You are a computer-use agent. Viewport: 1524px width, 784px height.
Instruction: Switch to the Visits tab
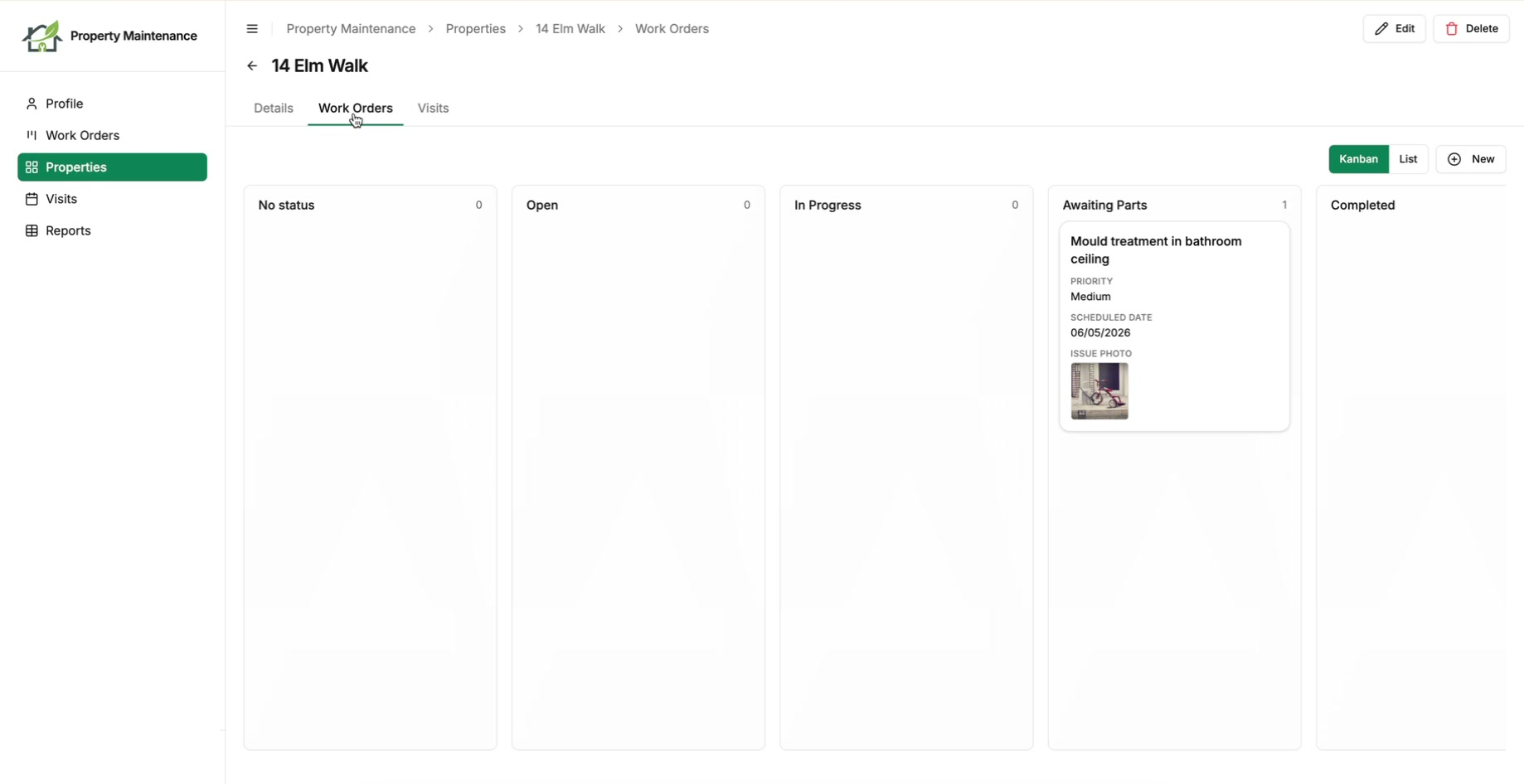tap(433, 109)
